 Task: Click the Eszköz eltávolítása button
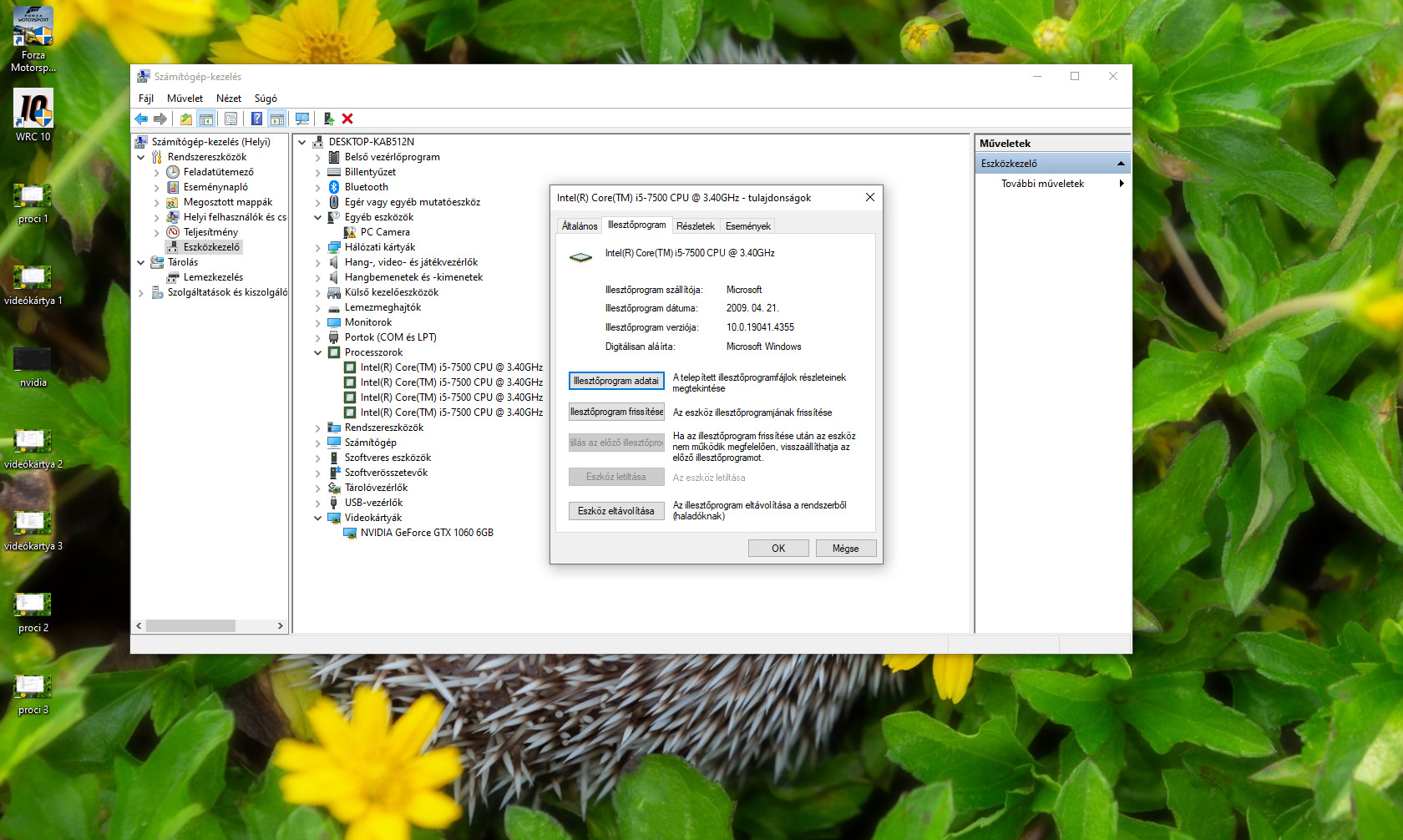[616, 511]
